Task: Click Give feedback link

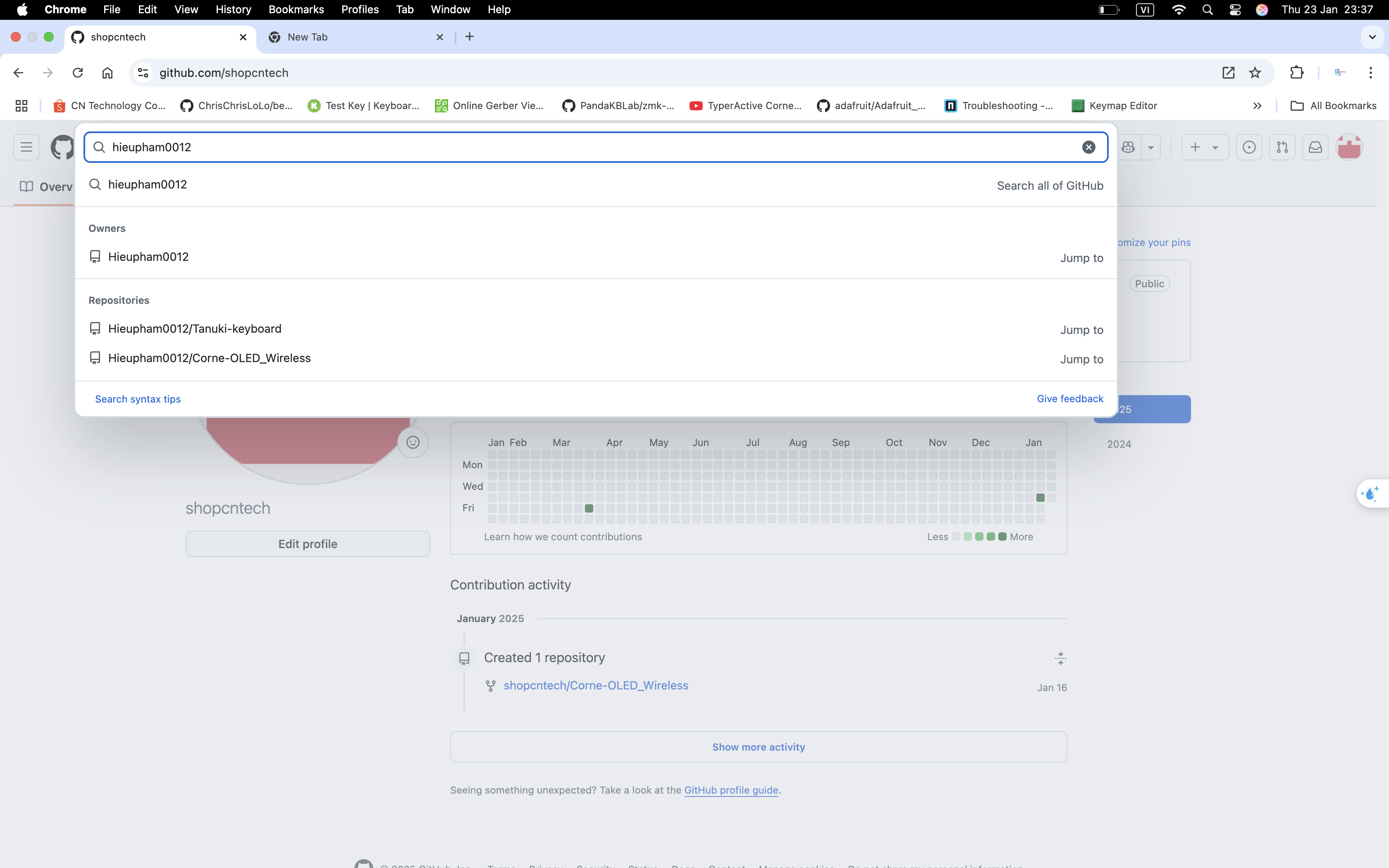Action: tap(1070, 398)
